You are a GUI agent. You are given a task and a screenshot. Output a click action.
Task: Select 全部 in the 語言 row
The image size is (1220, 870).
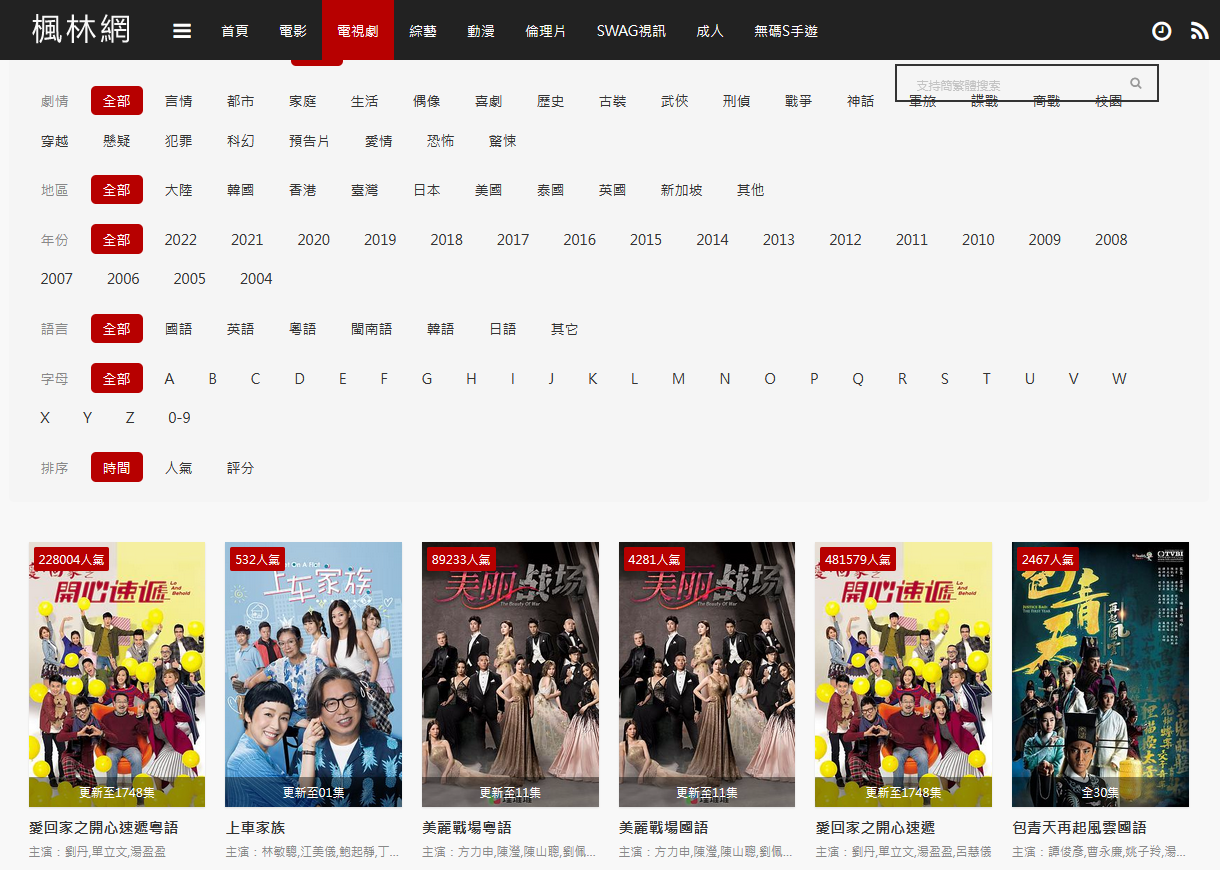(x=117, y=329)
